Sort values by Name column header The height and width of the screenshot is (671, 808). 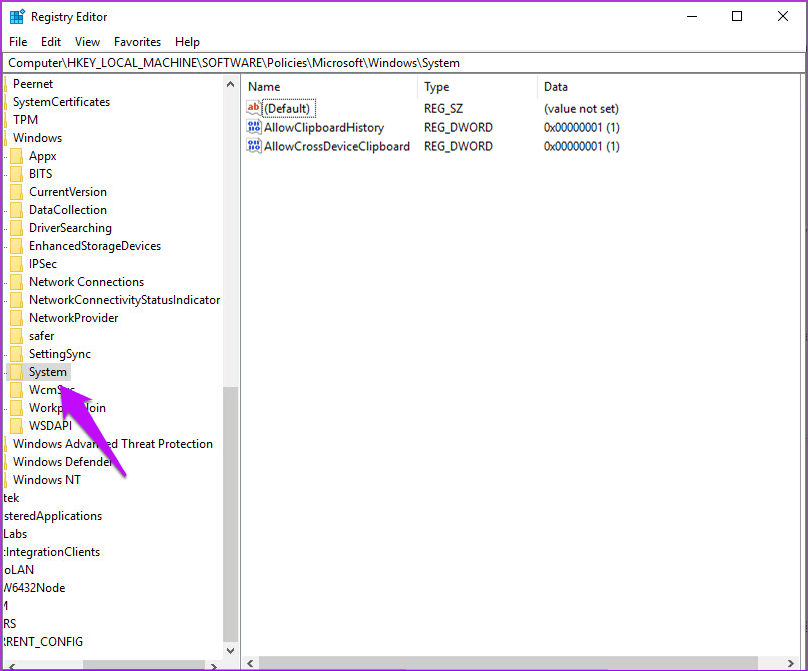click(330, 87)
